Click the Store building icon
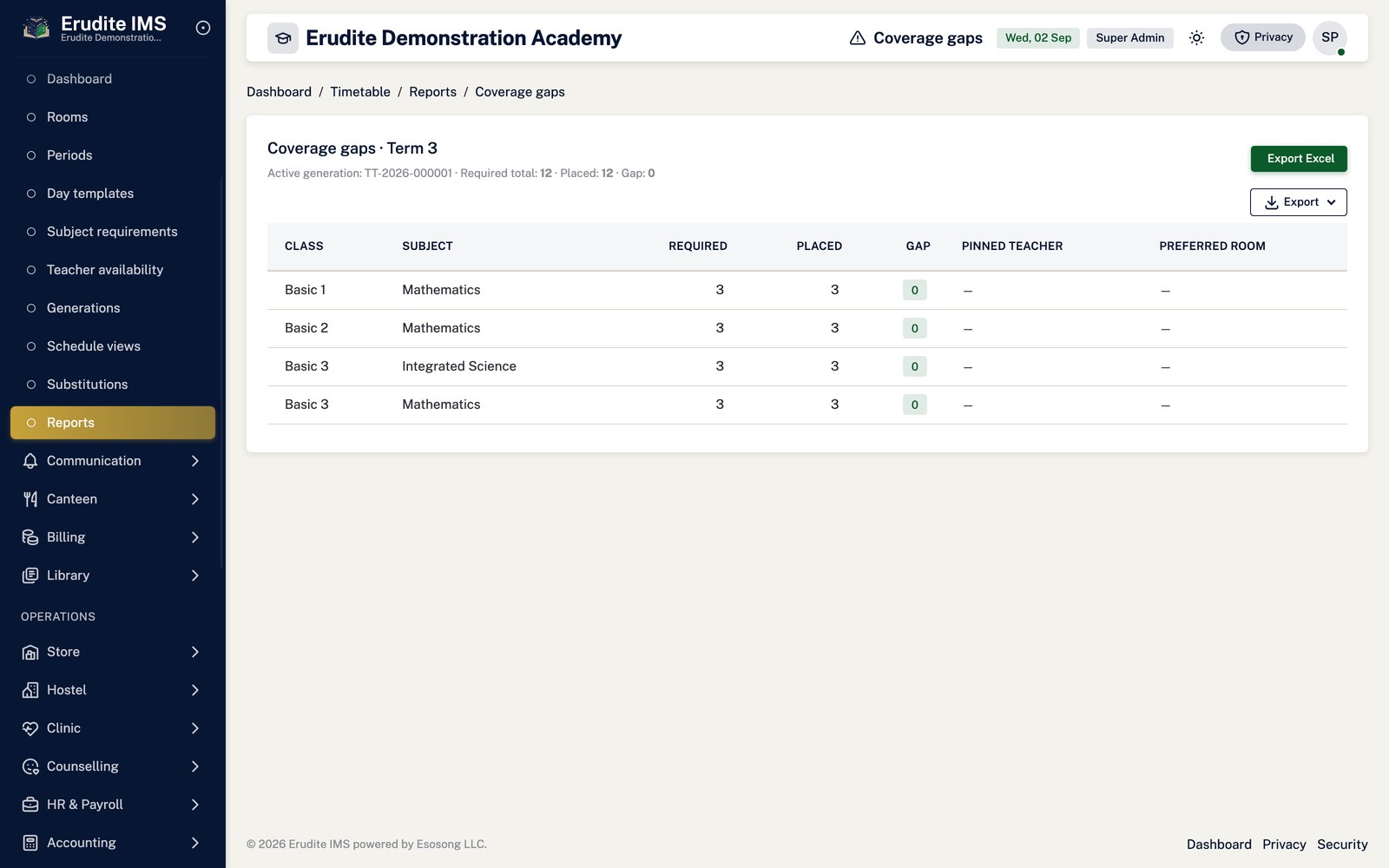The image size is (1389, 868). [x=30, y=652]
